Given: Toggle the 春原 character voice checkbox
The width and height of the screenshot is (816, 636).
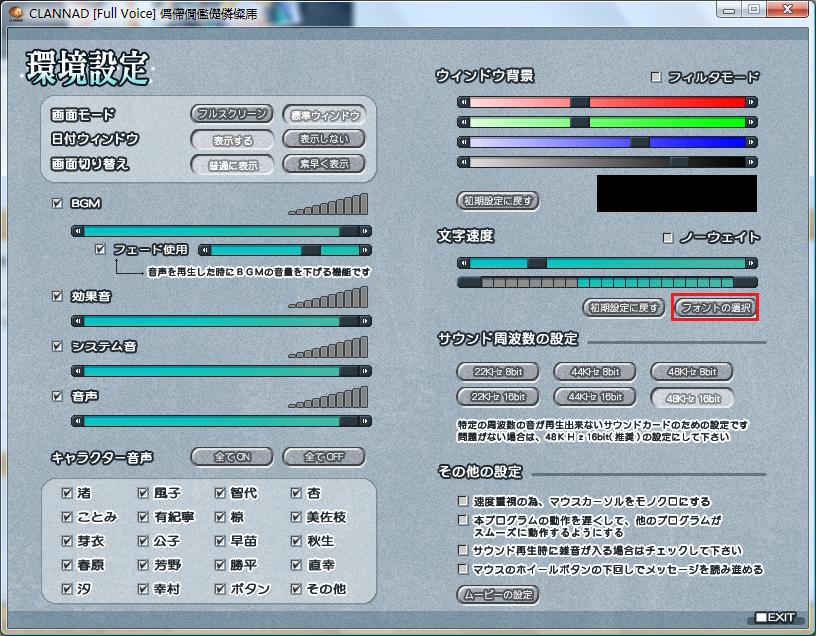Looking at the screenshot, I should point(67,565).
